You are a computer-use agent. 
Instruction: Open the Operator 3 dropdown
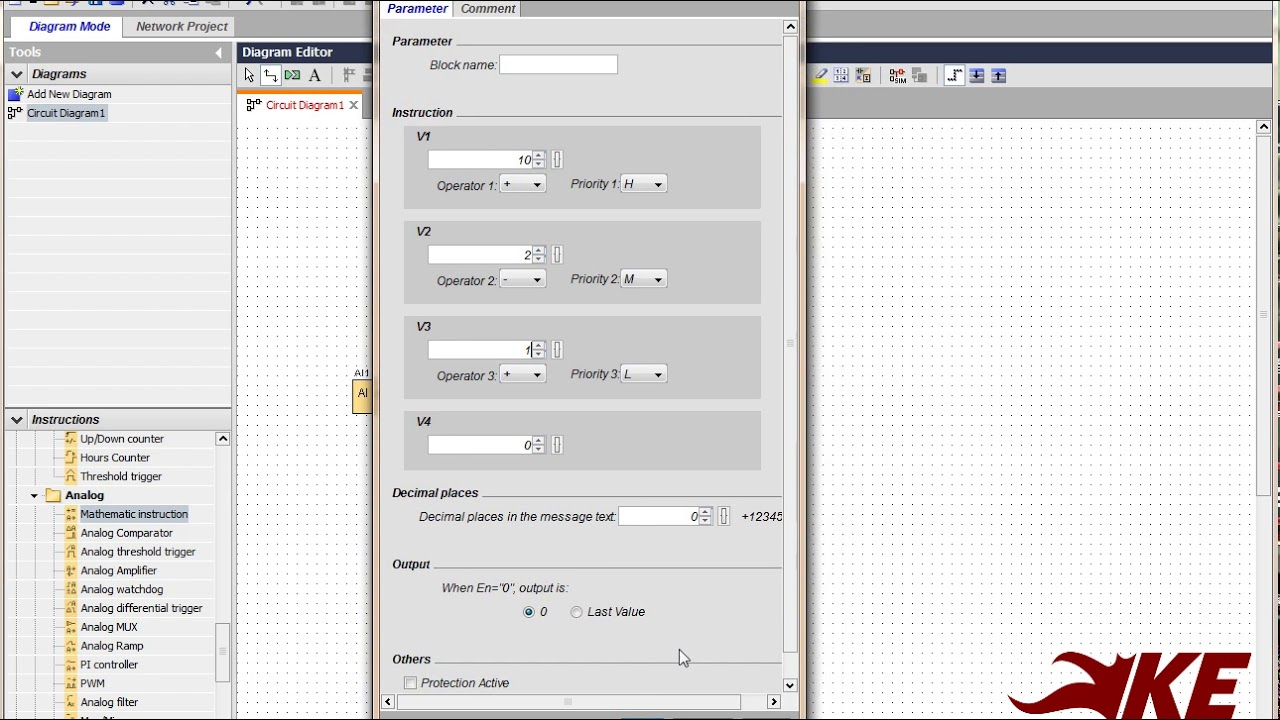click(x=522, y=375)
